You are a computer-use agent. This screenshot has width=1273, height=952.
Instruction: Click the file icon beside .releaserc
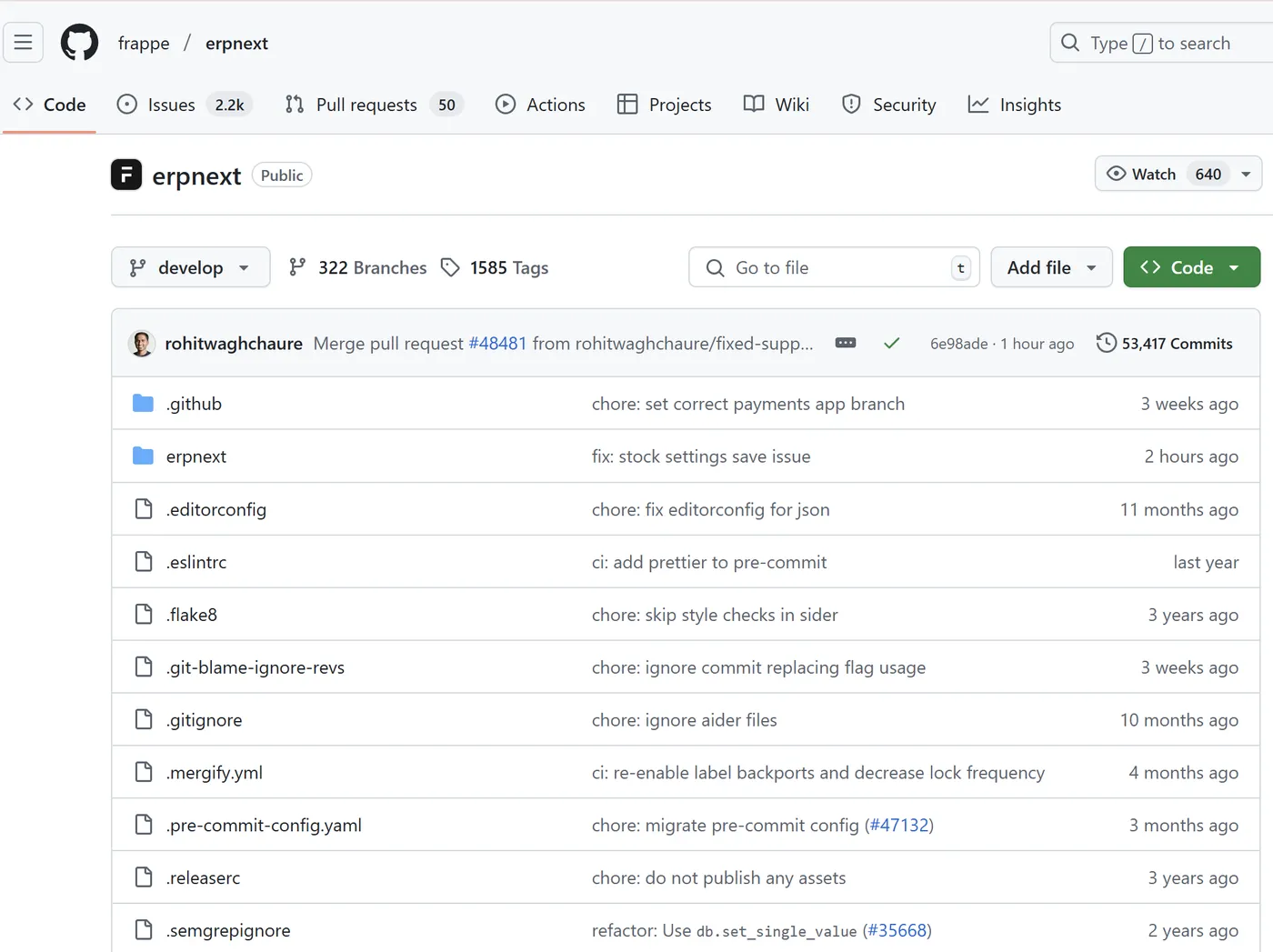click(144, 877)
